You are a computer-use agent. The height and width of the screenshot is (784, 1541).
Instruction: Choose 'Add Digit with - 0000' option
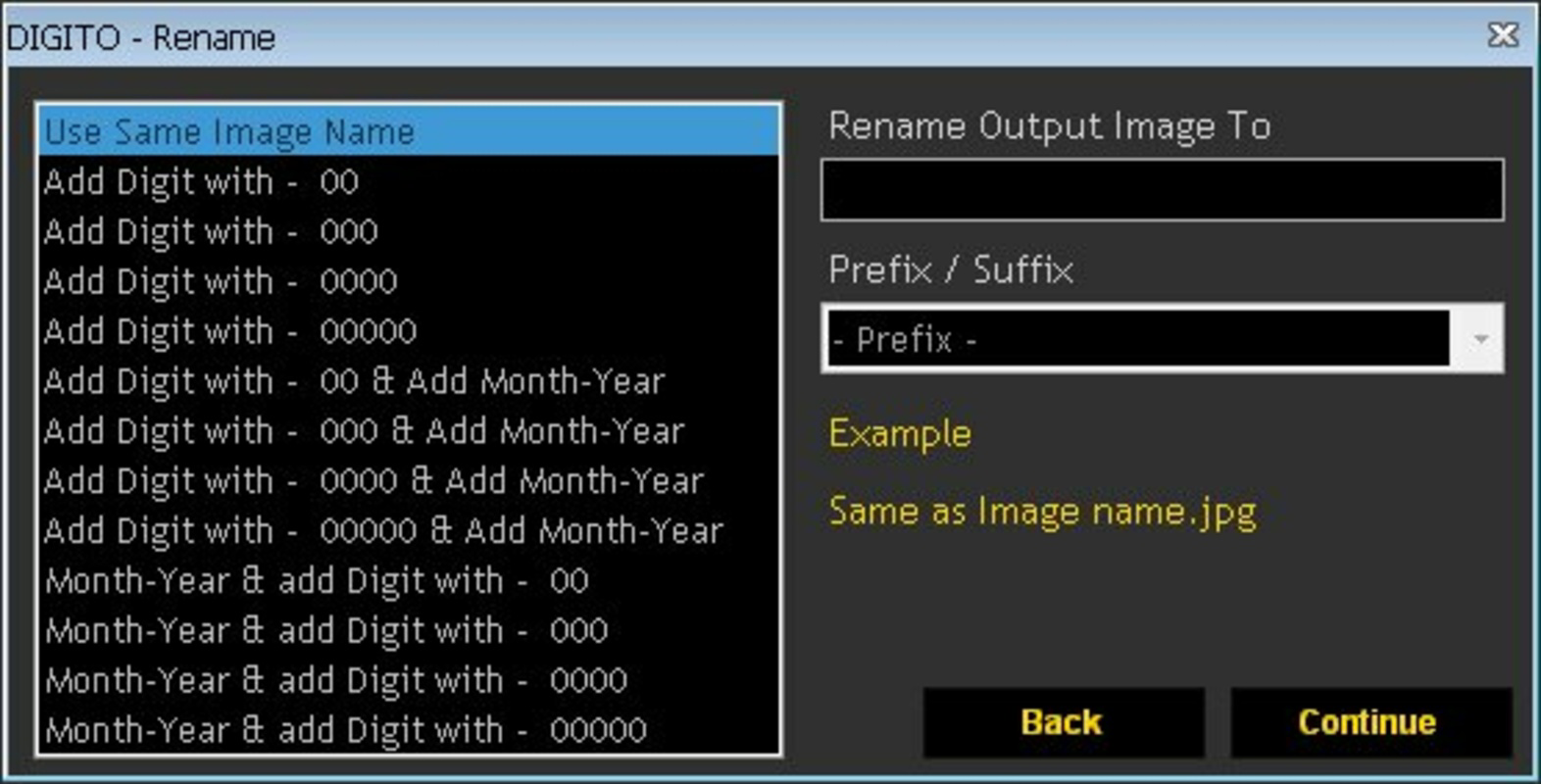click(409, 281)
